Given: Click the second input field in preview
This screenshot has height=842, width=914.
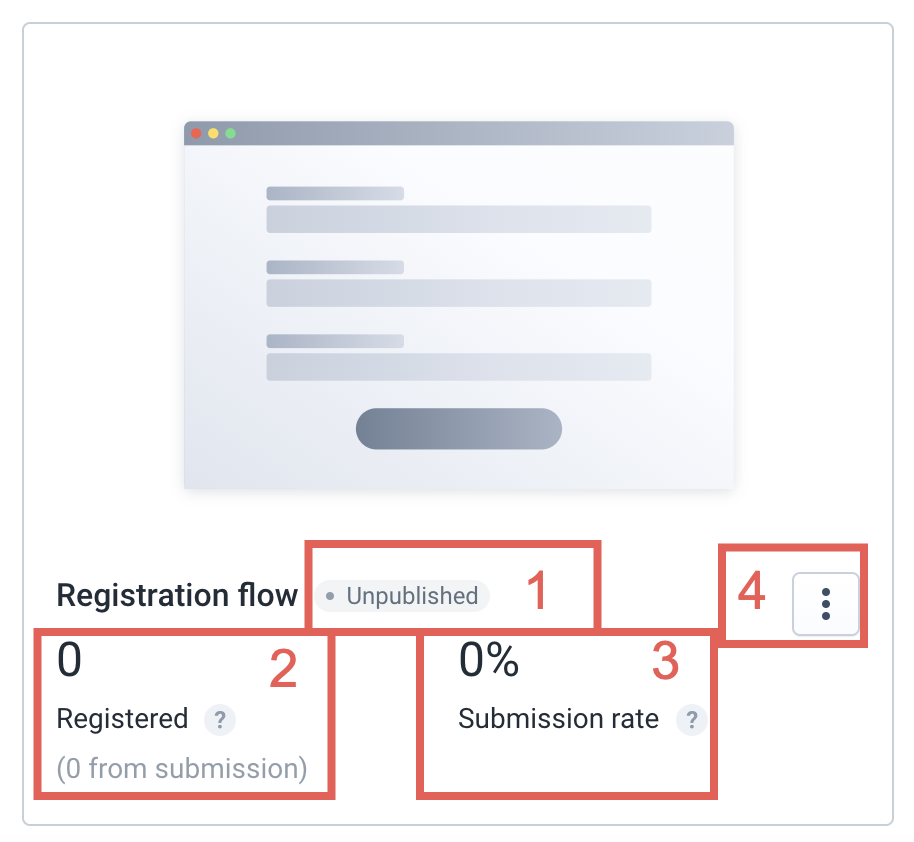Looking at the screenshot, I should click(459, 293).
